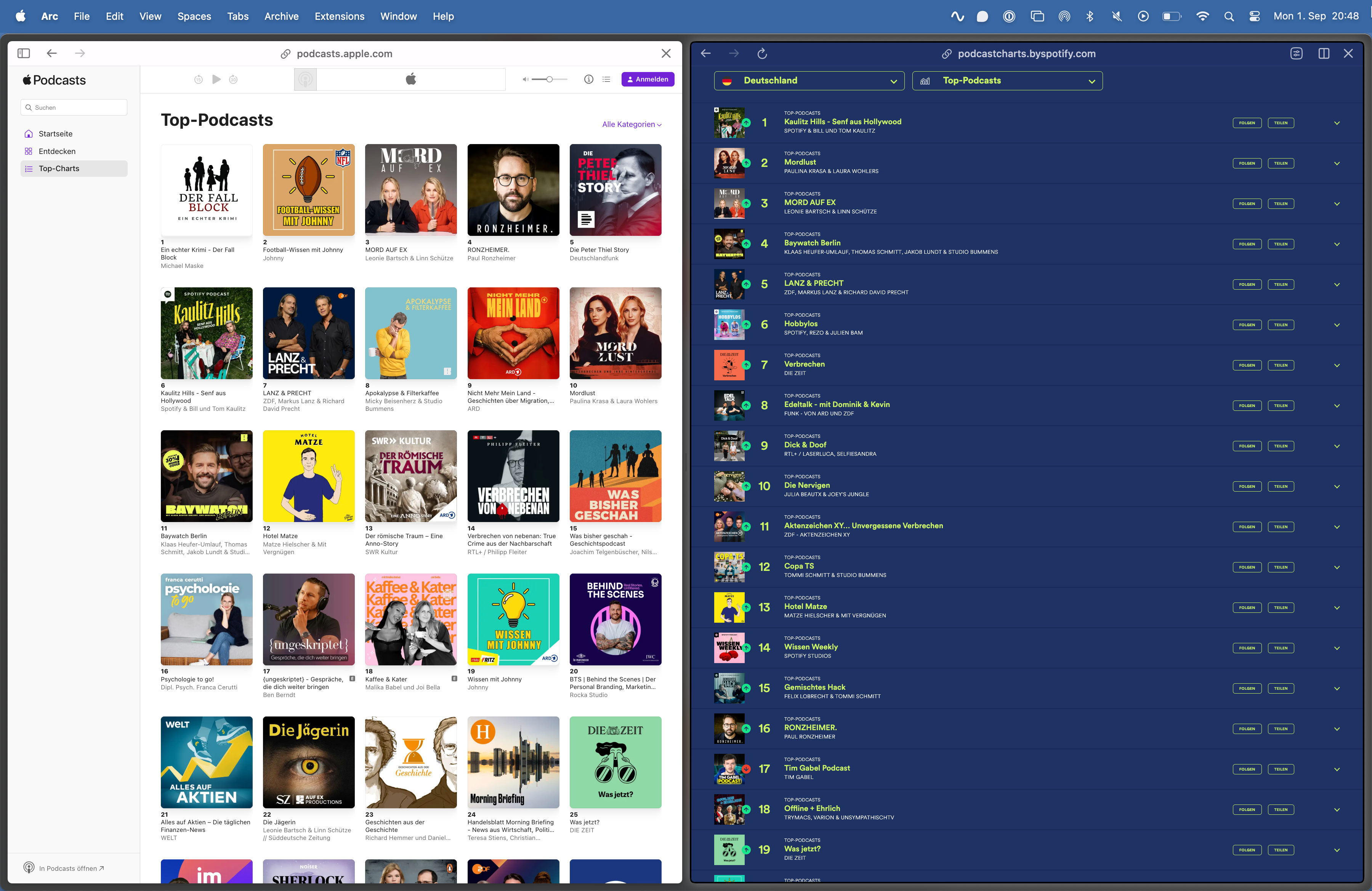Screen dimensions: 1372x891
Task: Click the battery status icon
Action: 1172,16
